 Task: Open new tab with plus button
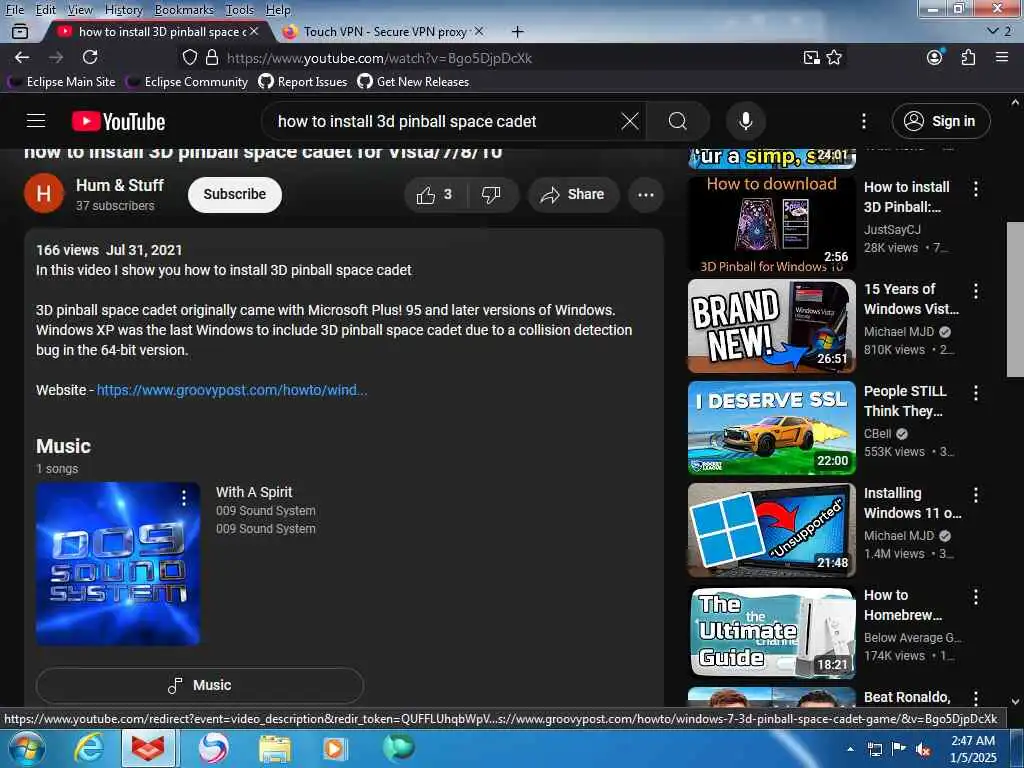517,31
